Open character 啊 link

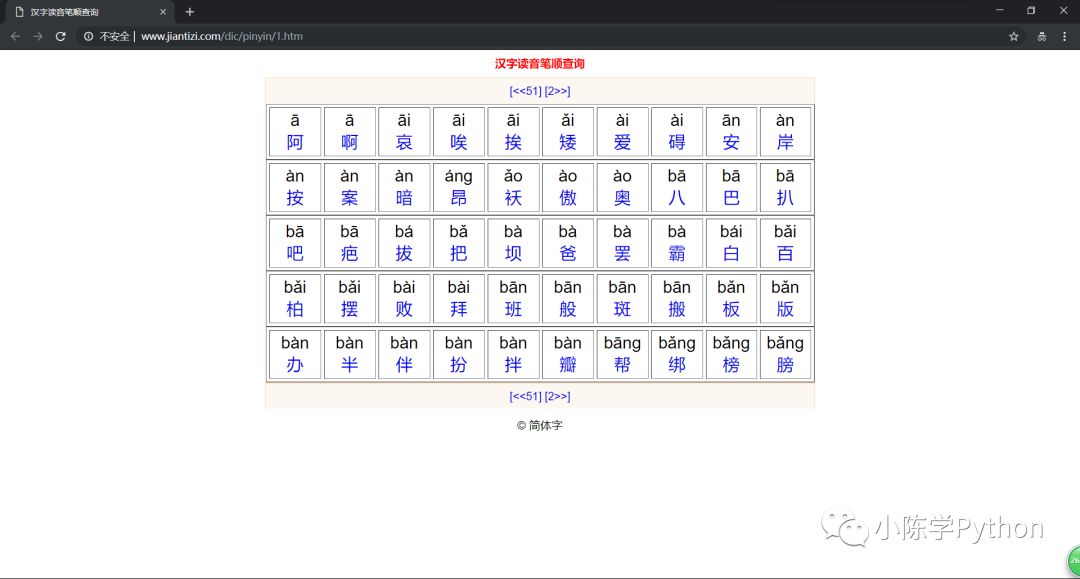click(349, 143)
